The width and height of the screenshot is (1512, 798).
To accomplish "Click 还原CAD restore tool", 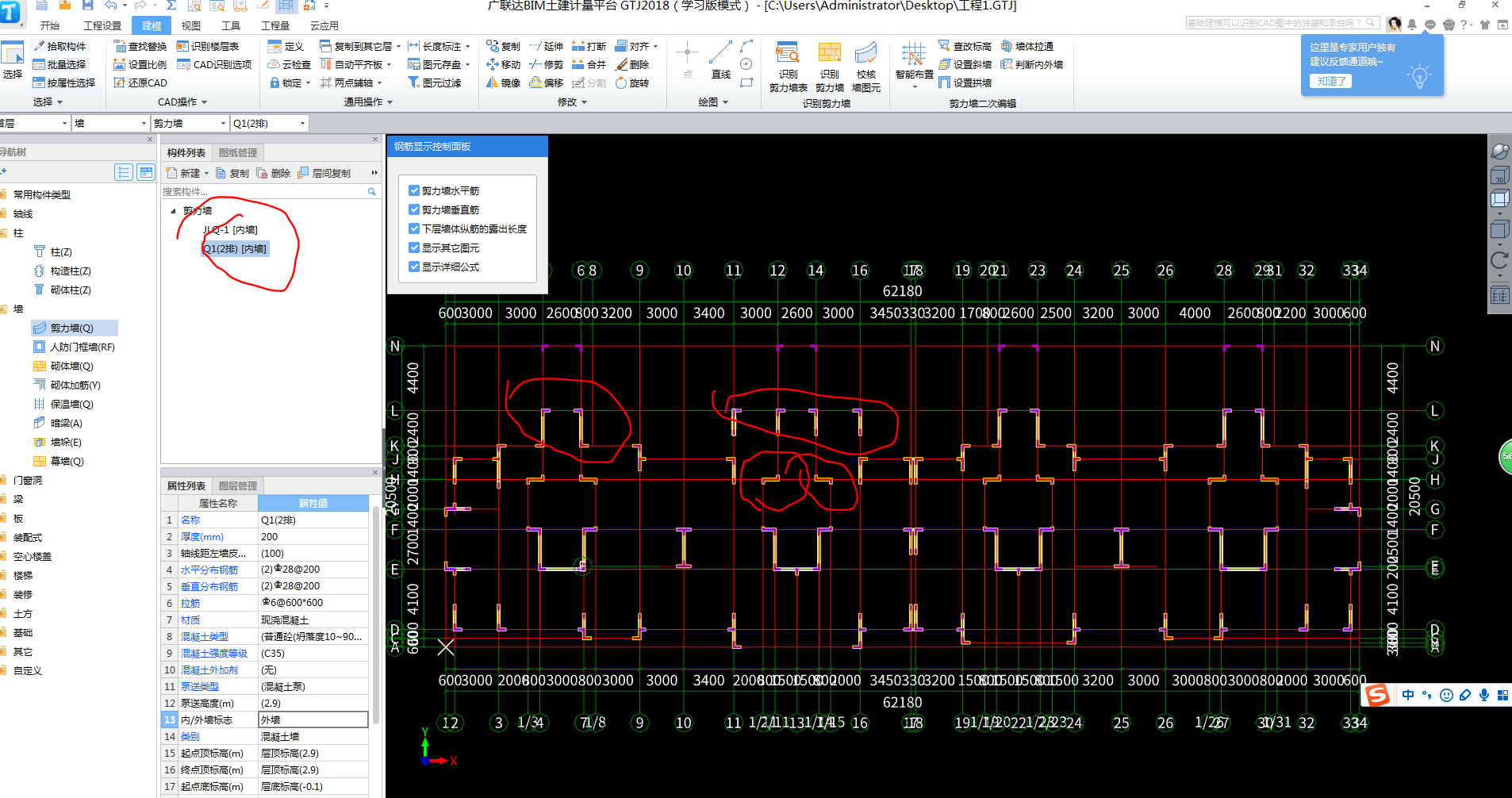I will click(140, 82).
